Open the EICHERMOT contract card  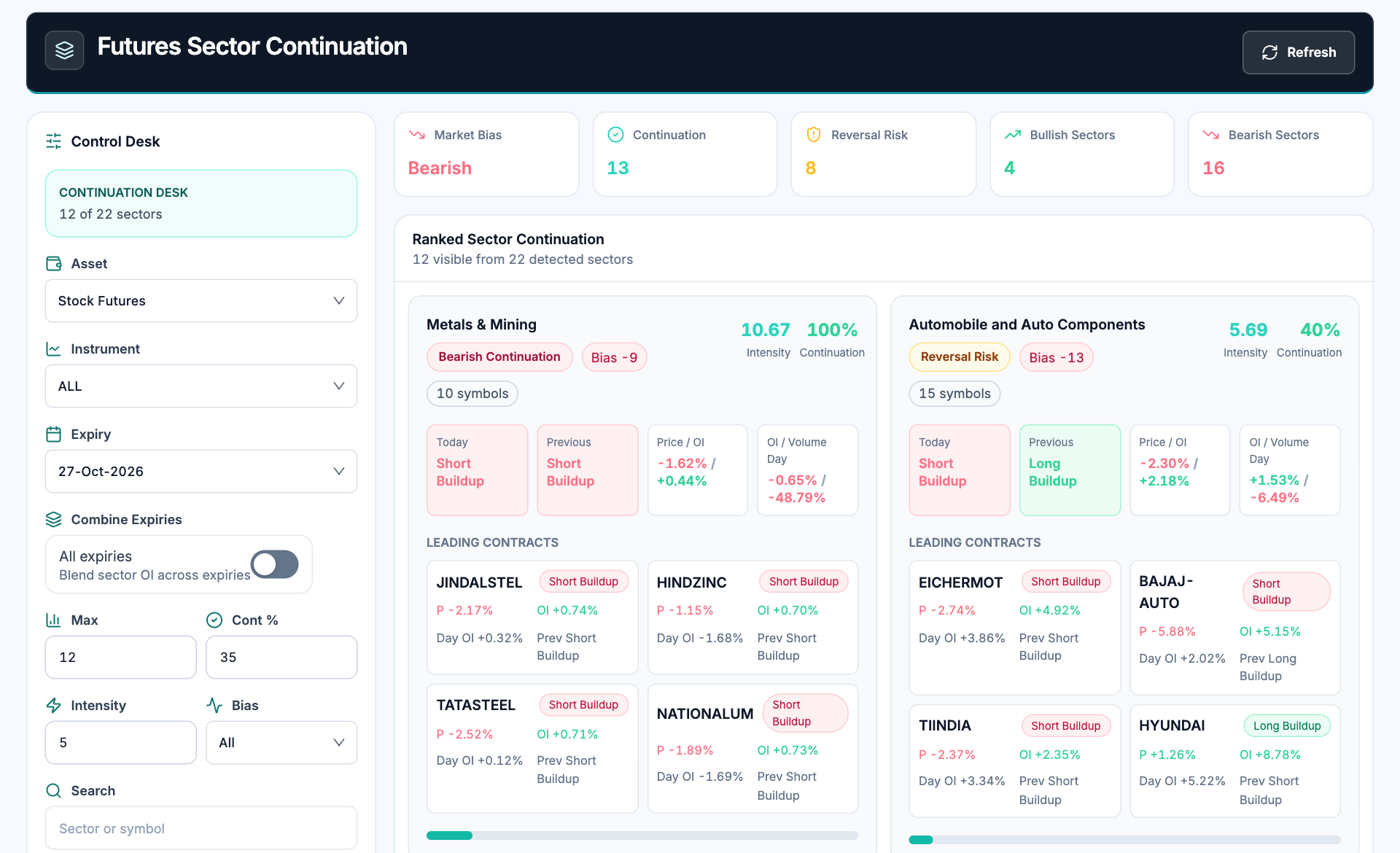point(1014,628)
